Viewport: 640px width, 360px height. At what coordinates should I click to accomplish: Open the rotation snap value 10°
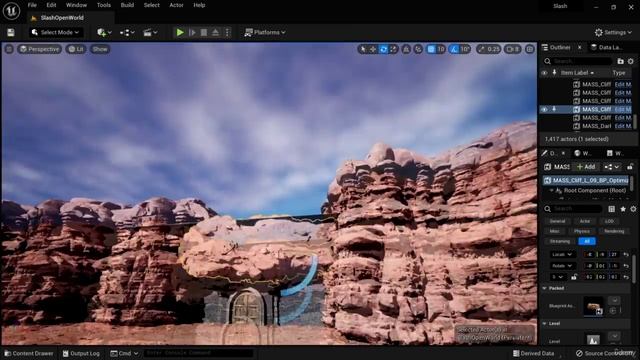click(465, 49)
